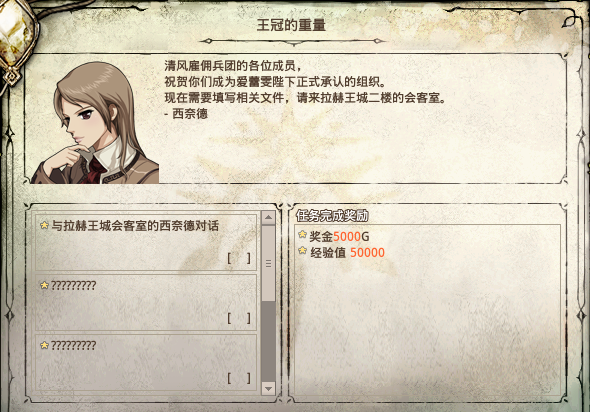The width and height of the screenshot is (590, 412).
Task: Click the grip lines on the scrollbar thumb
Action: click(268, 263)
